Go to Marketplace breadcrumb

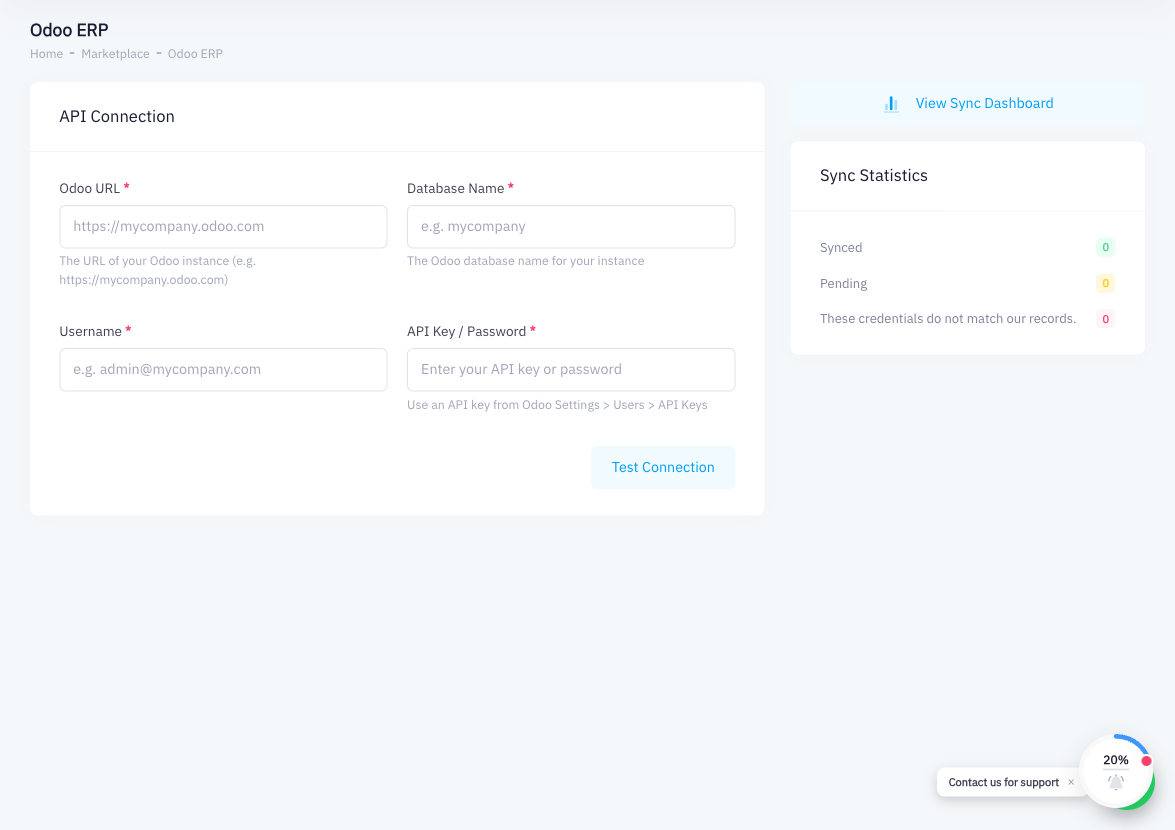[x=115, y=54]
